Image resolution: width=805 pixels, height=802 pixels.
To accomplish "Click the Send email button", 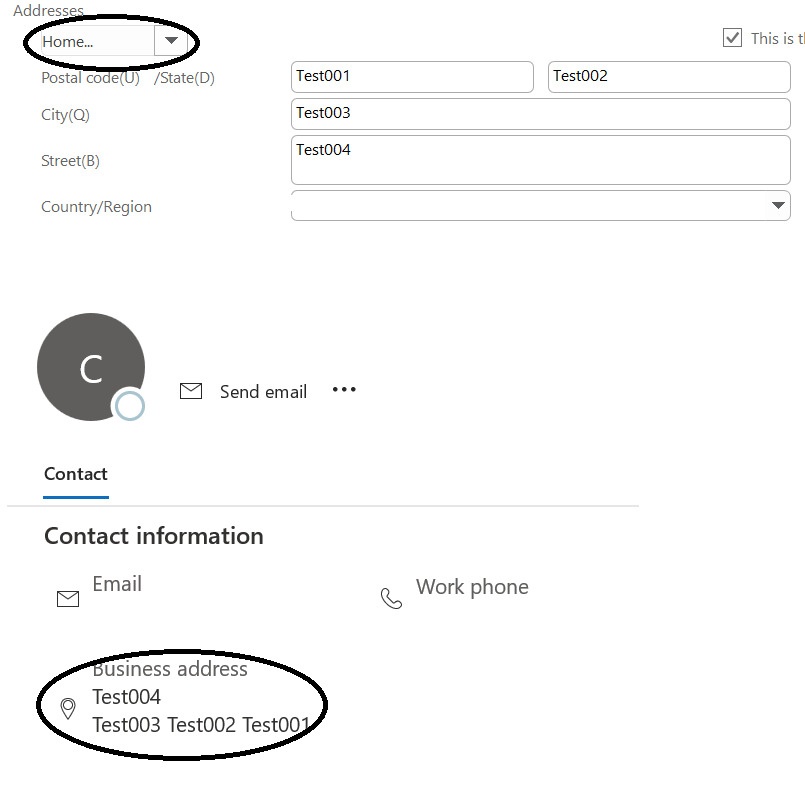I will [263, 391].
